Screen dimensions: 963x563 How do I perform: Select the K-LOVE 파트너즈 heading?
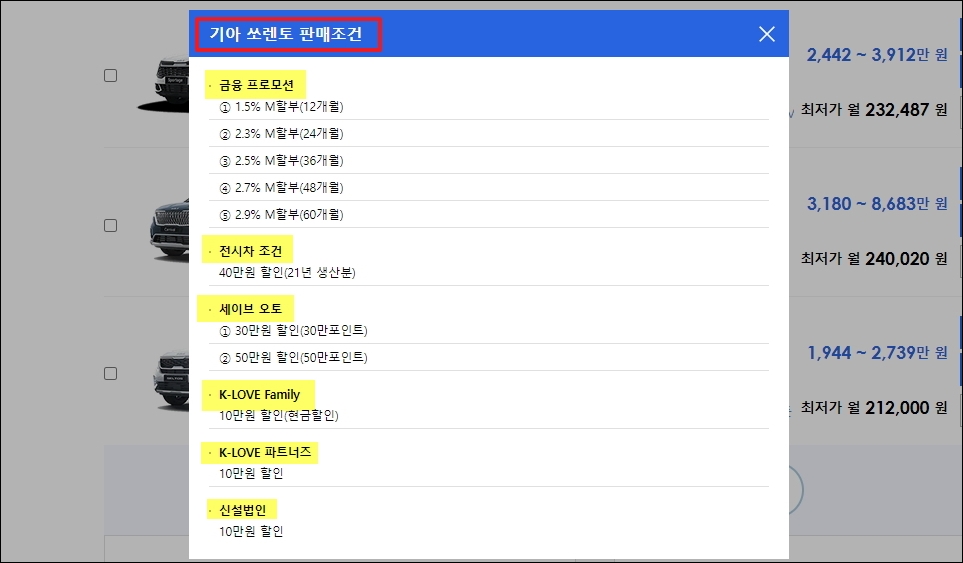click(265, 452)
